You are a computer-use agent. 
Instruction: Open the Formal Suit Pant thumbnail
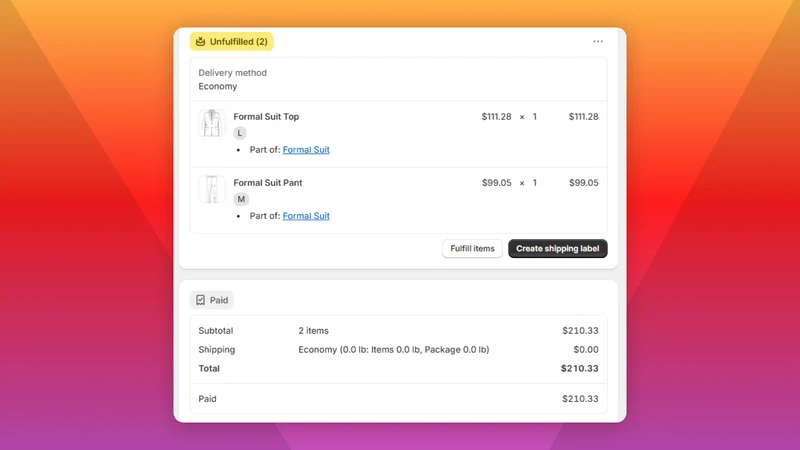[212, 189]
